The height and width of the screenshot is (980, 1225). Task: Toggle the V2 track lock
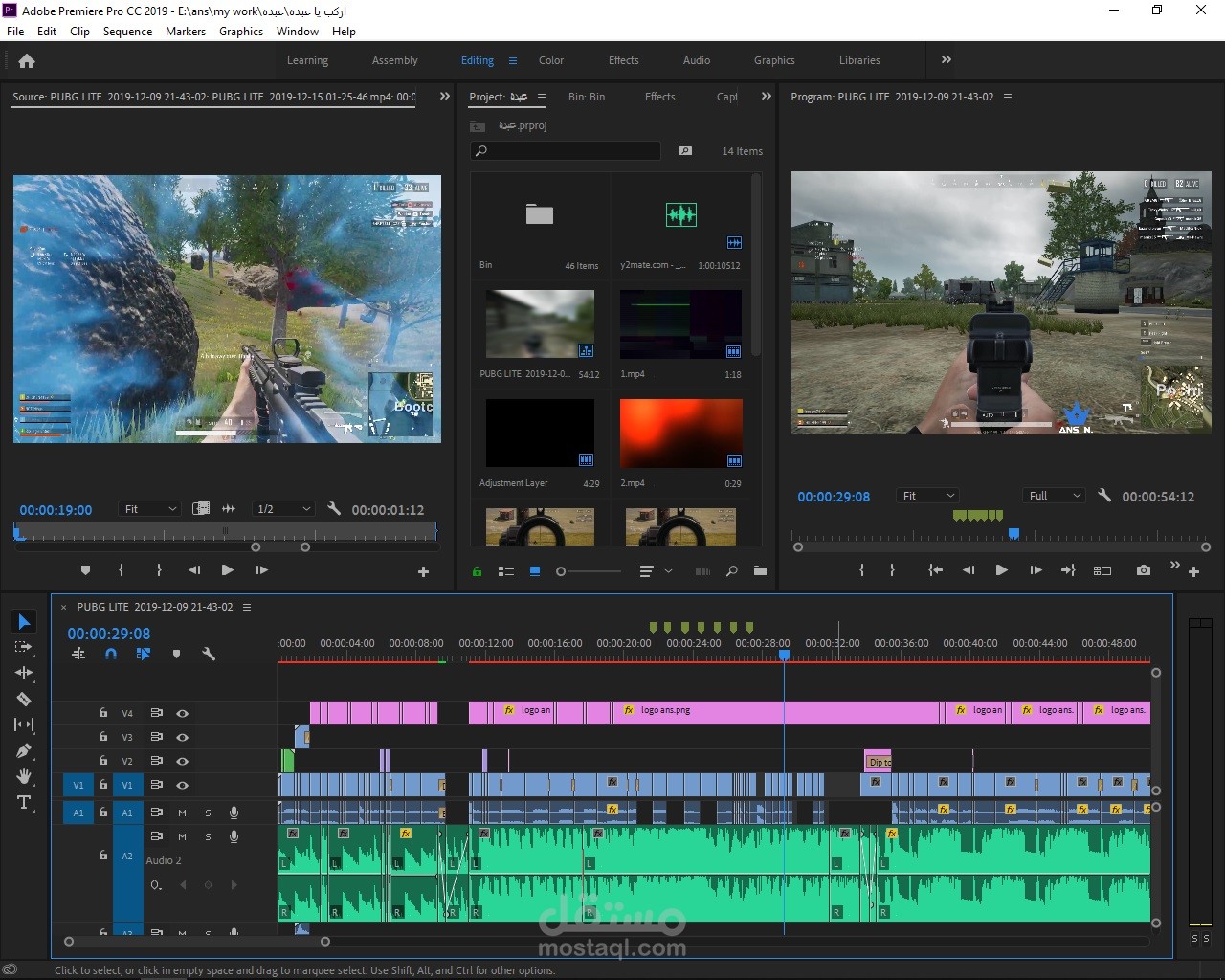[103, 761]
